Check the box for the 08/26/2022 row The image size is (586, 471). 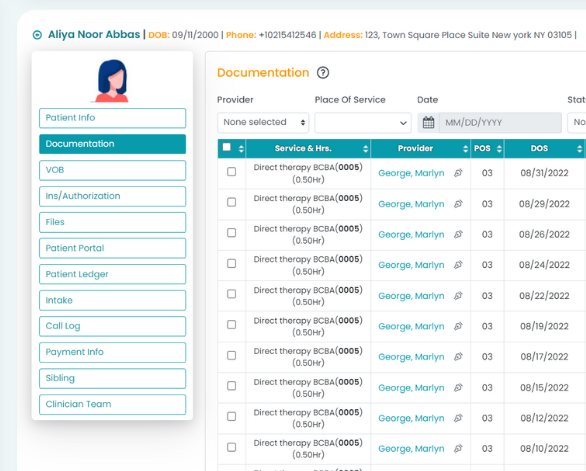[232, 233]
